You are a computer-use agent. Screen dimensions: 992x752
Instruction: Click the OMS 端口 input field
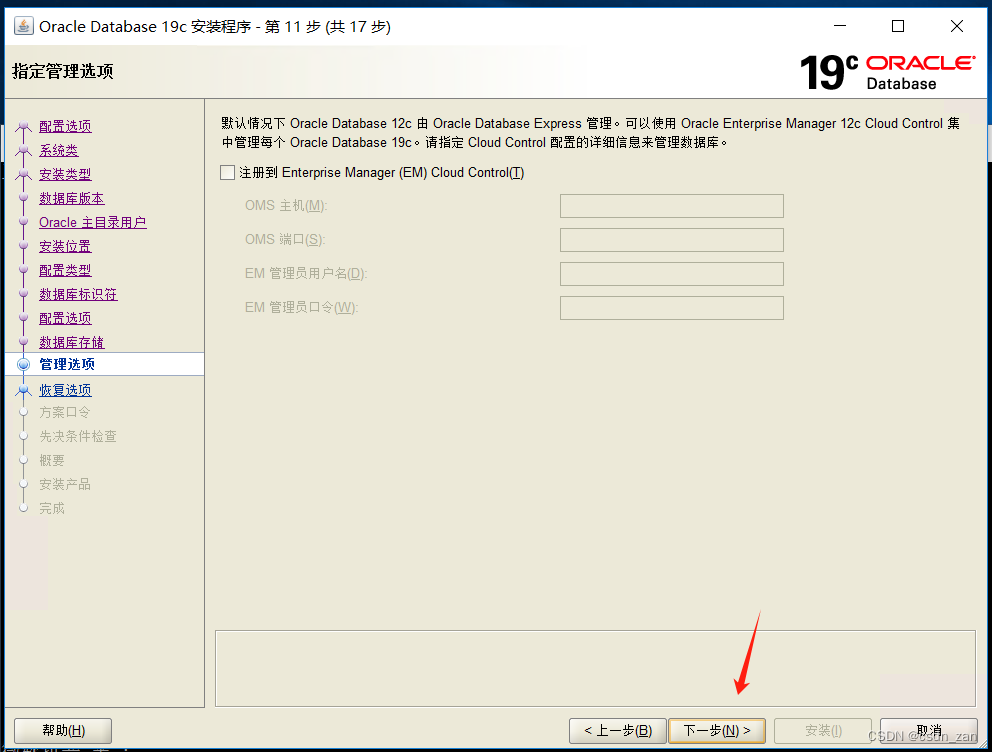[x=671, y=240]
